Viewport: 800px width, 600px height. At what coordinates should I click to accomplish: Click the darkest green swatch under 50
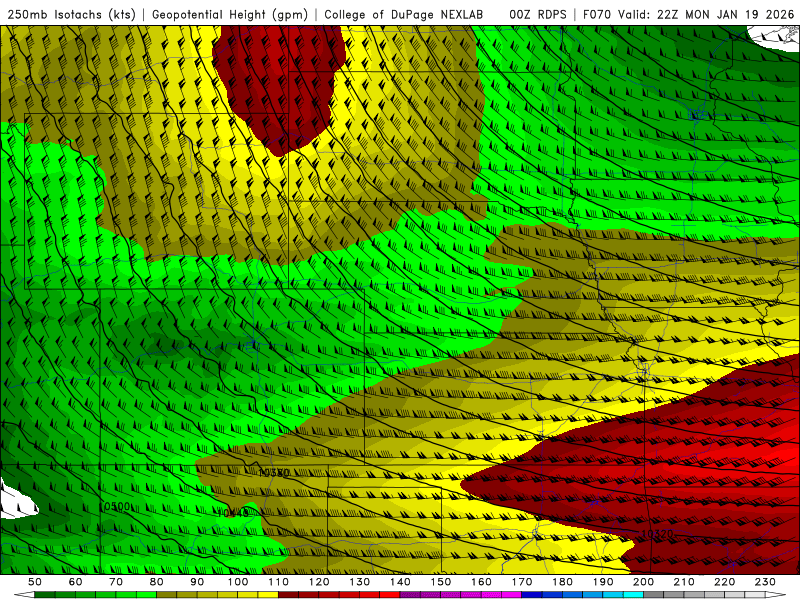click(x=45, y=595)
